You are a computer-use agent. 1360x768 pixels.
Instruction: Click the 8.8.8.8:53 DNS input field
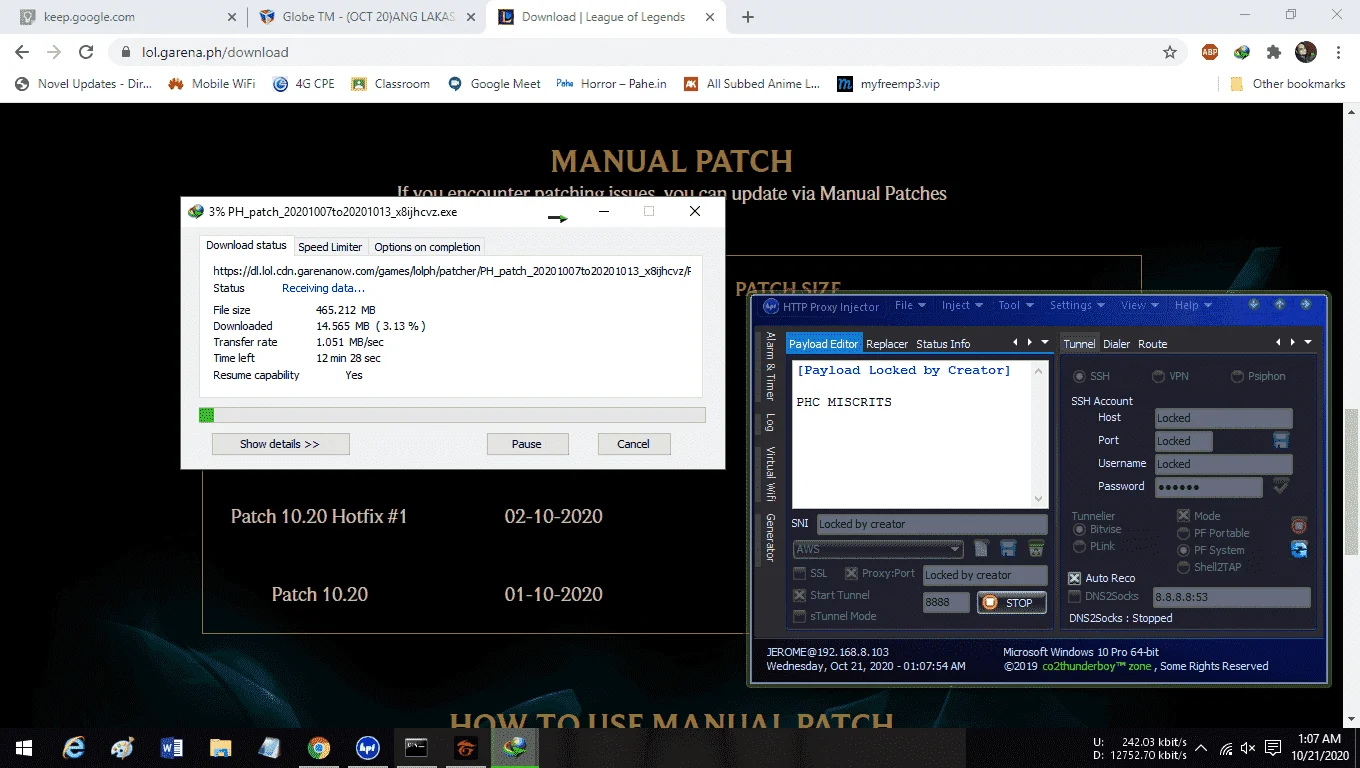coord(1231,597)
